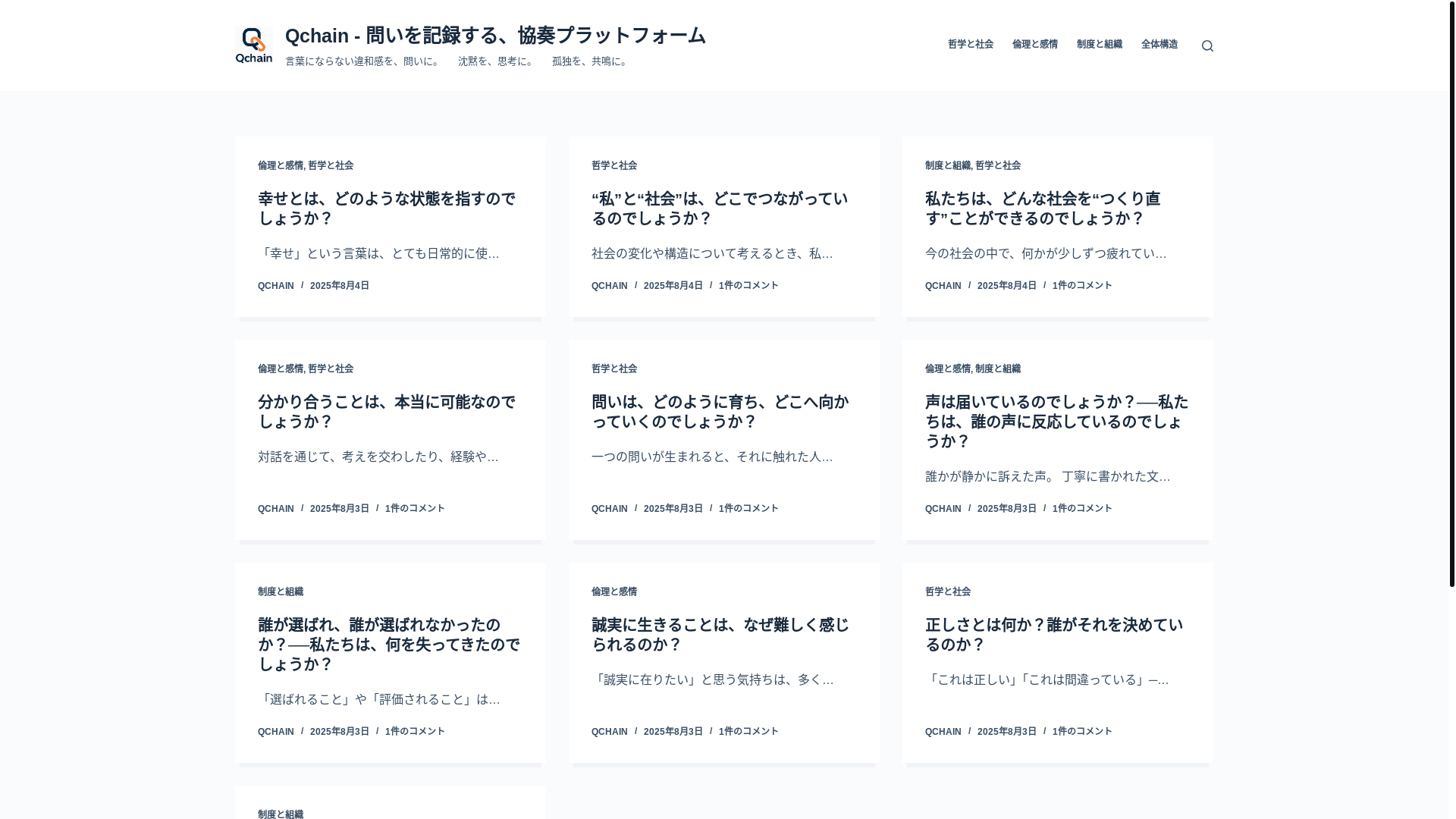Screen dimensions: 1456x819
Task: Click QCHAIN author on 誠実に生きること card
Action: pos(610,732)
